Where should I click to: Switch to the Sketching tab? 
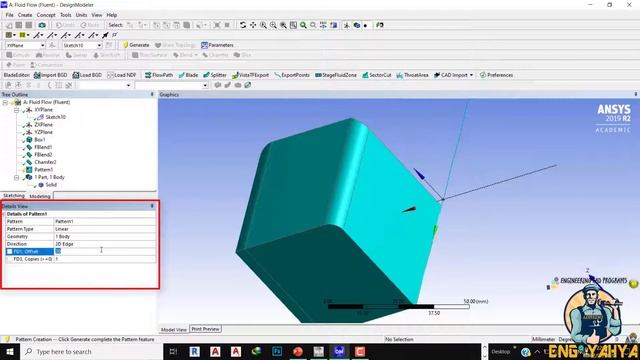(14, 196)
